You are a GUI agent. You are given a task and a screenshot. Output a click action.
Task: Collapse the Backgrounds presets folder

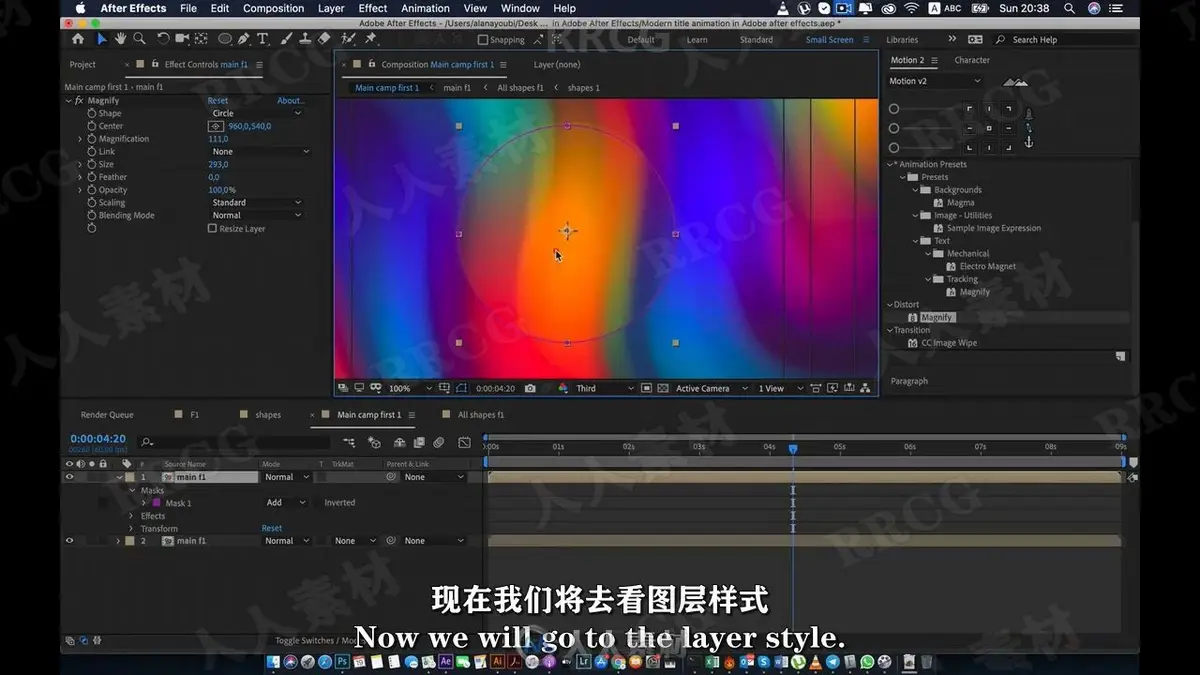tap(915, 190)
